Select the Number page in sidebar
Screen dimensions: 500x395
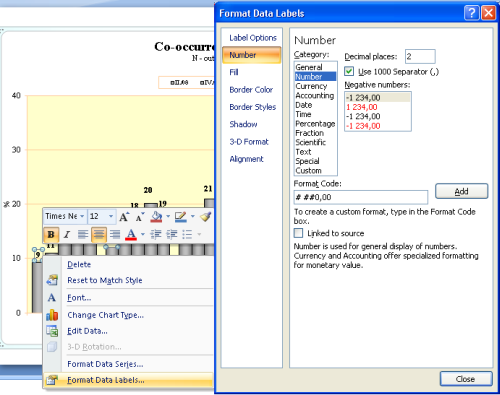click(252, 55)
